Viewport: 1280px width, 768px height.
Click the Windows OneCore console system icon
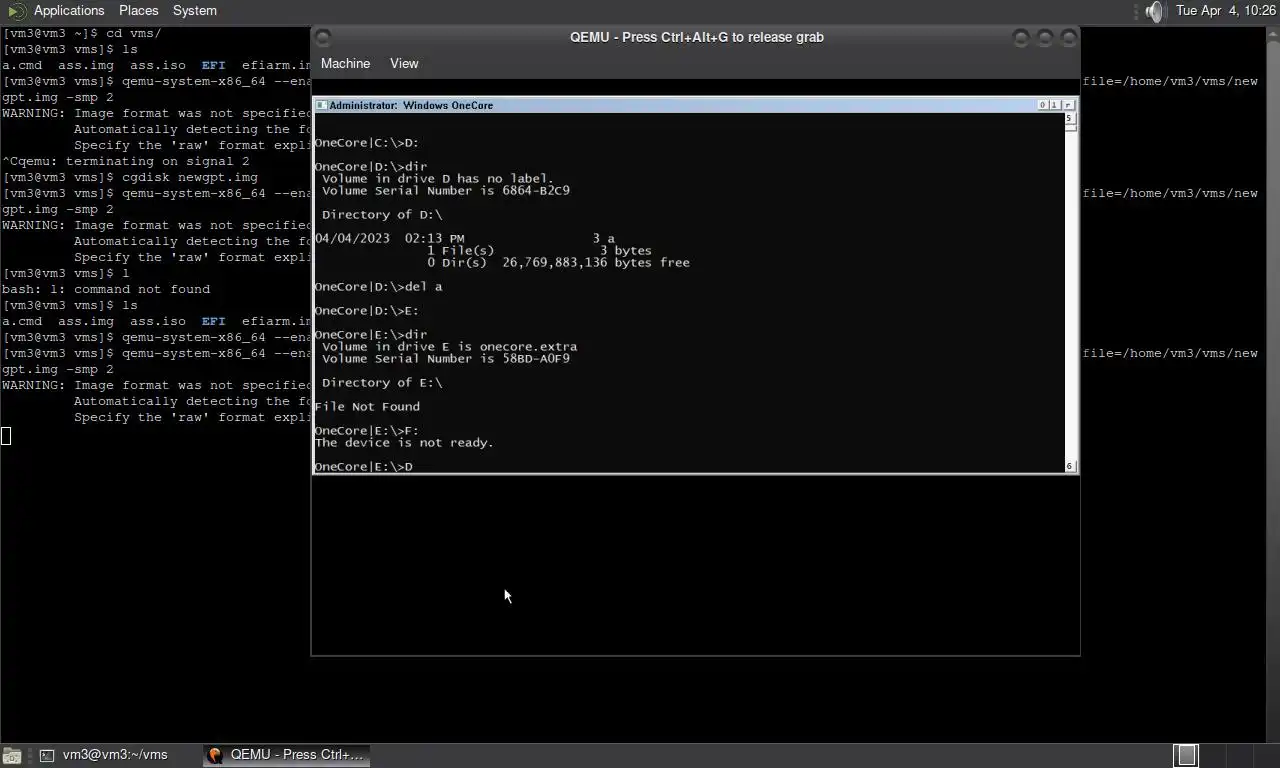pyautogui.click(x=322, y=105)
